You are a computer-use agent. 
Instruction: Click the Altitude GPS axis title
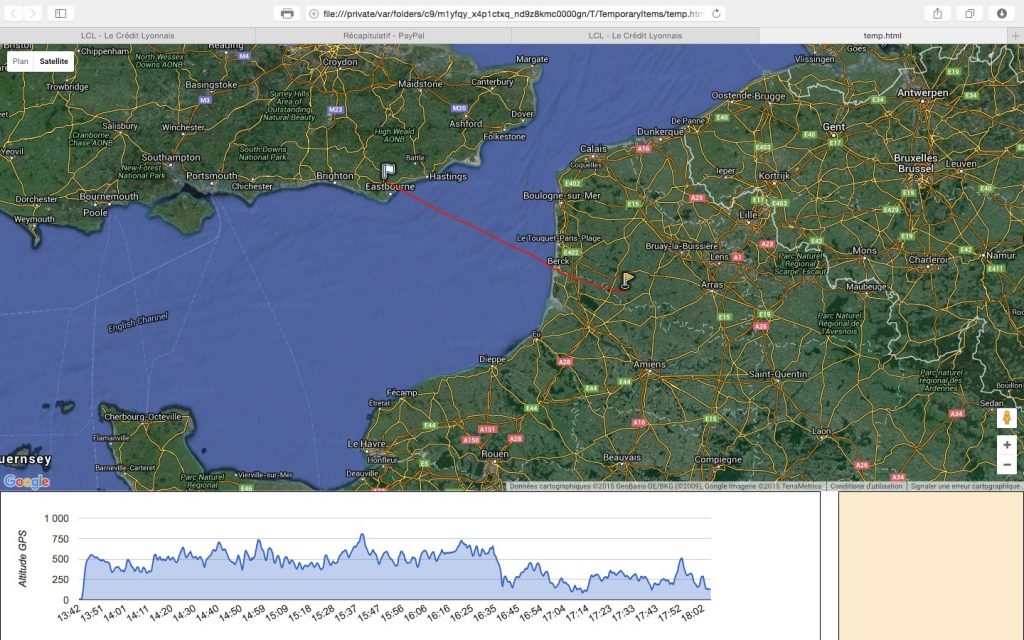click(23, 558)
